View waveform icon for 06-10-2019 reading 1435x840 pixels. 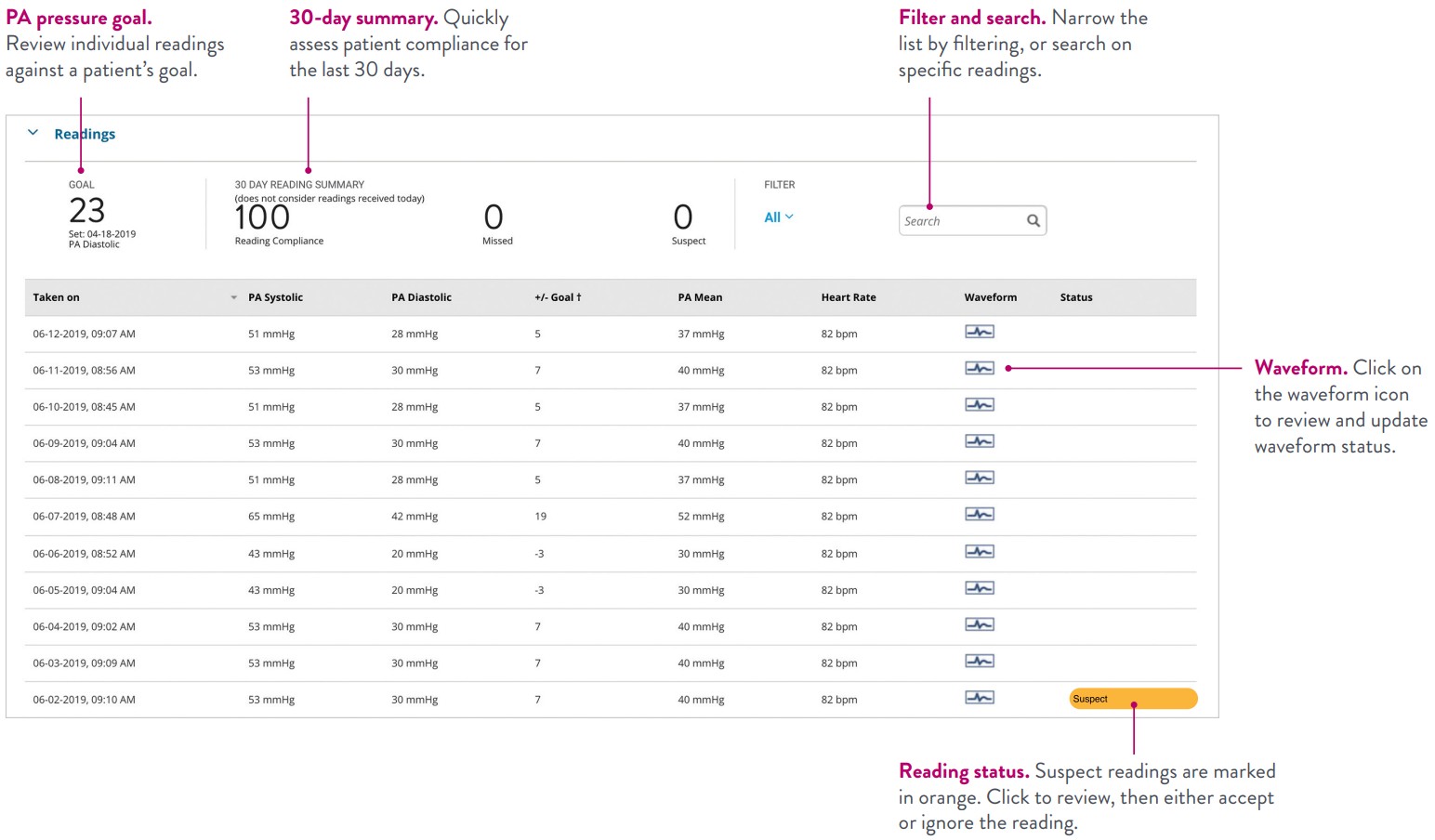tap(979, 405)
